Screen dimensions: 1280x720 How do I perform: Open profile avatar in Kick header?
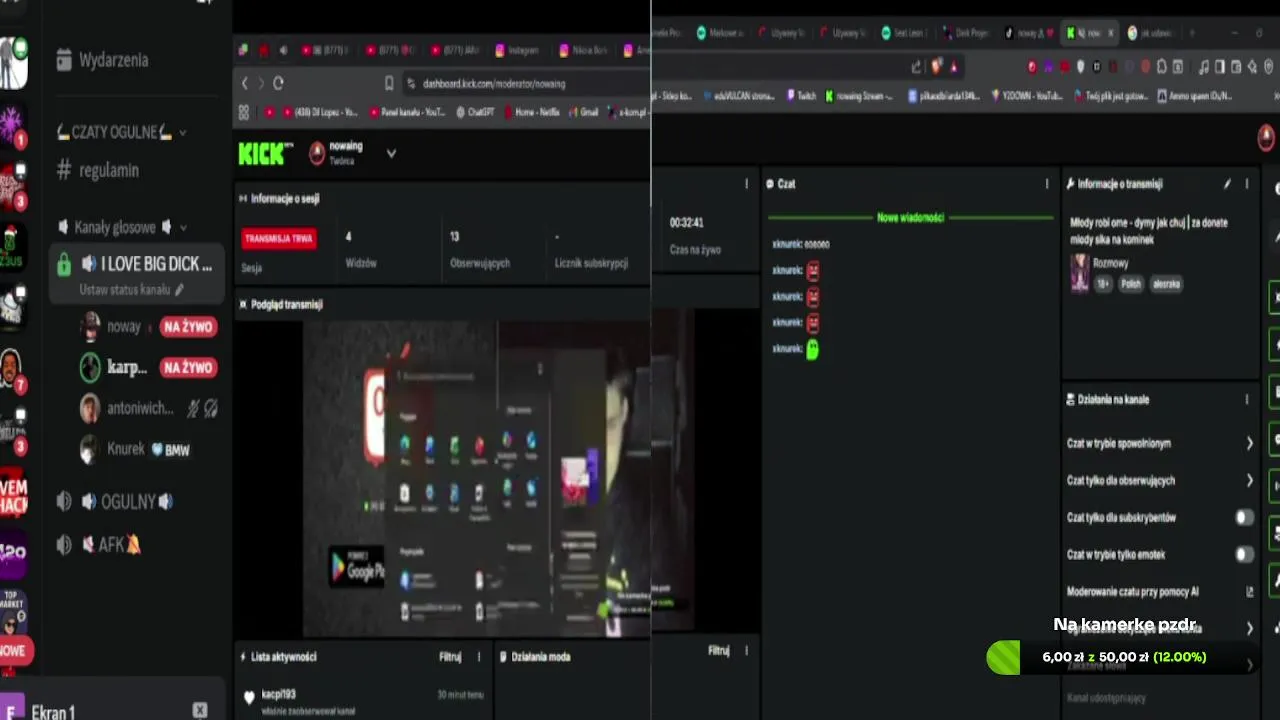(1267, 139)
